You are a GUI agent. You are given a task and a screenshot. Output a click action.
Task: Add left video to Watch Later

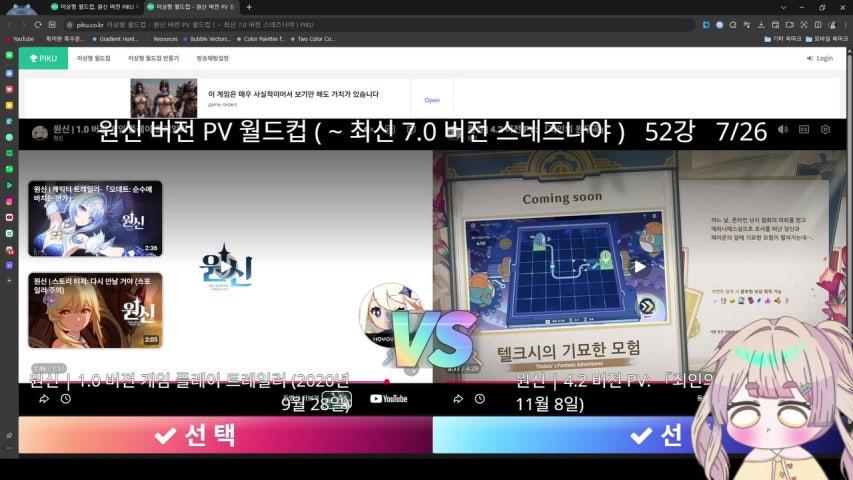coord(66,399)
